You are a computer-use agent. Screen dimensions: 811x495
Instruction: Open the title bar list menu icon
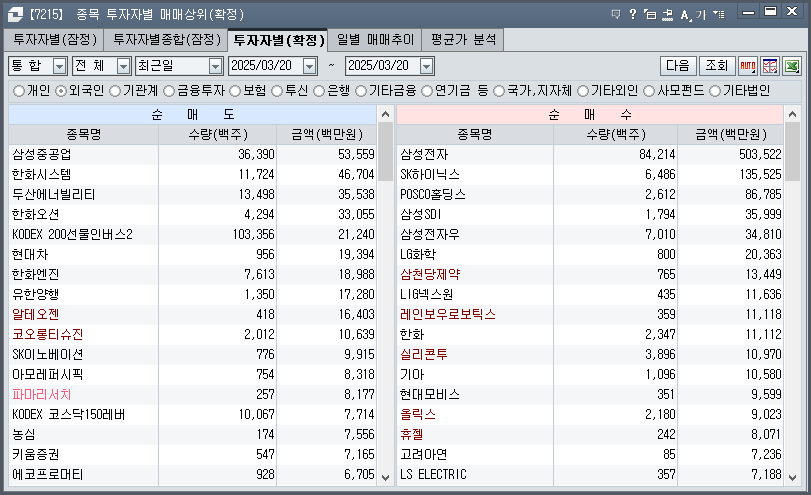coord(718,14)
